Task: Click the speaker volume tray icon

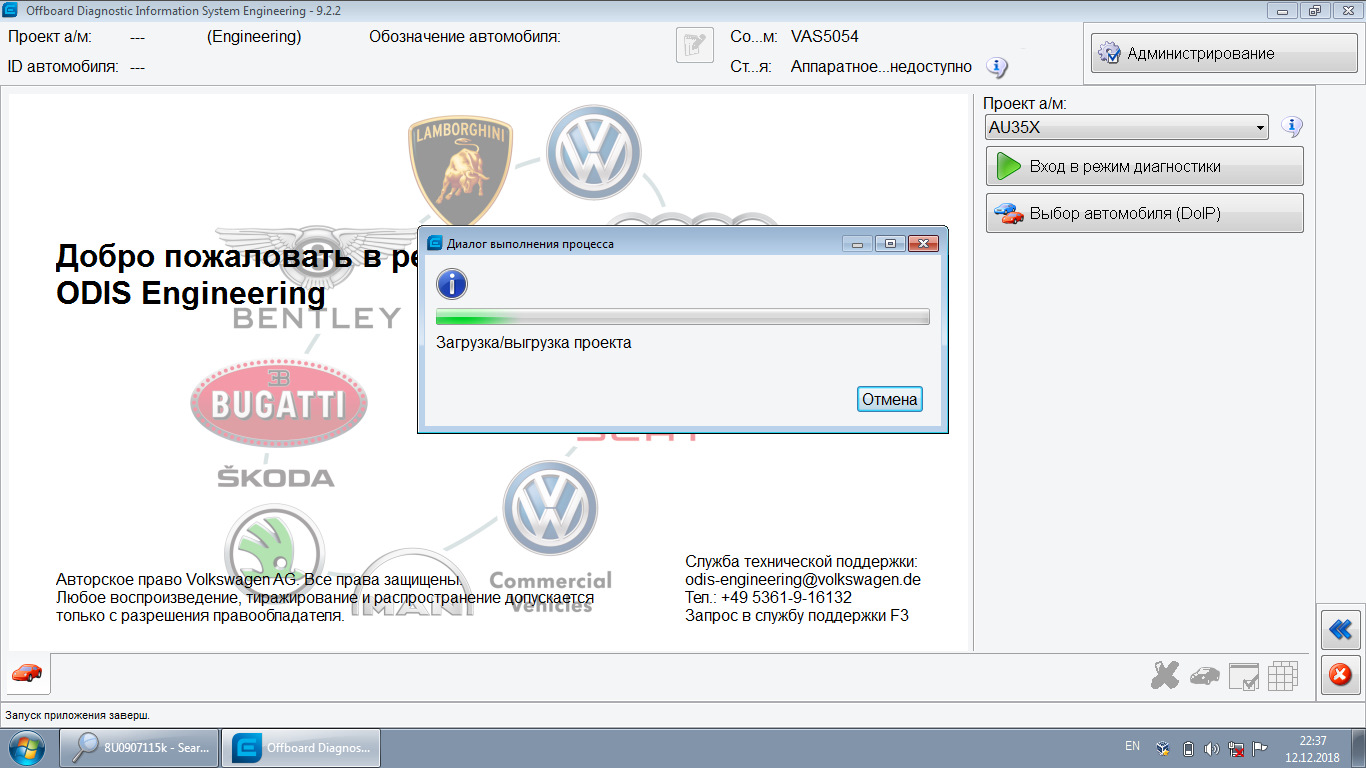Action: (1212, 748)
